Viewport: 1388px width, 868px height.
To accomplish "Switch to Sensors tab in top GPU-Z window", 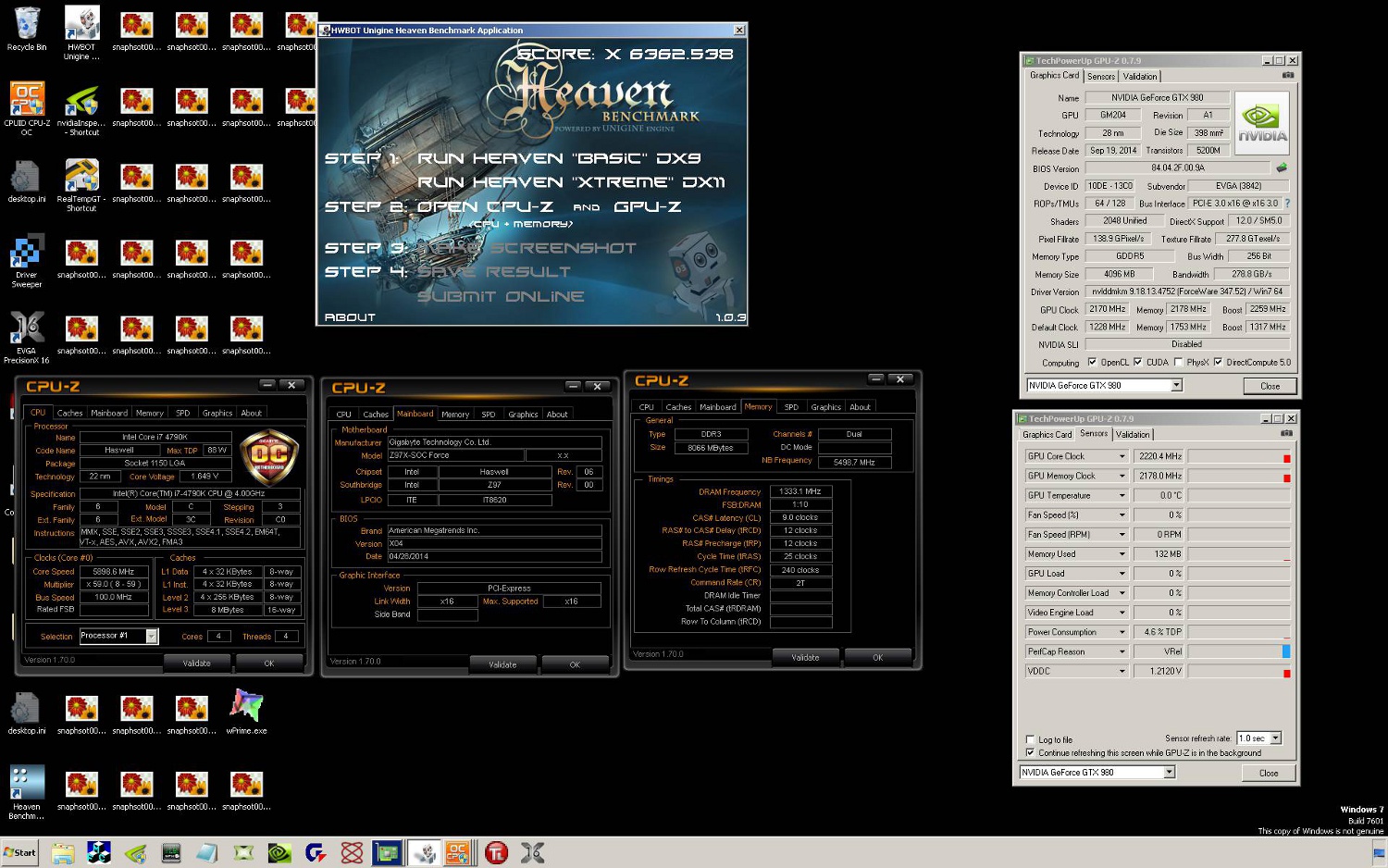I will pos(1101,76).
